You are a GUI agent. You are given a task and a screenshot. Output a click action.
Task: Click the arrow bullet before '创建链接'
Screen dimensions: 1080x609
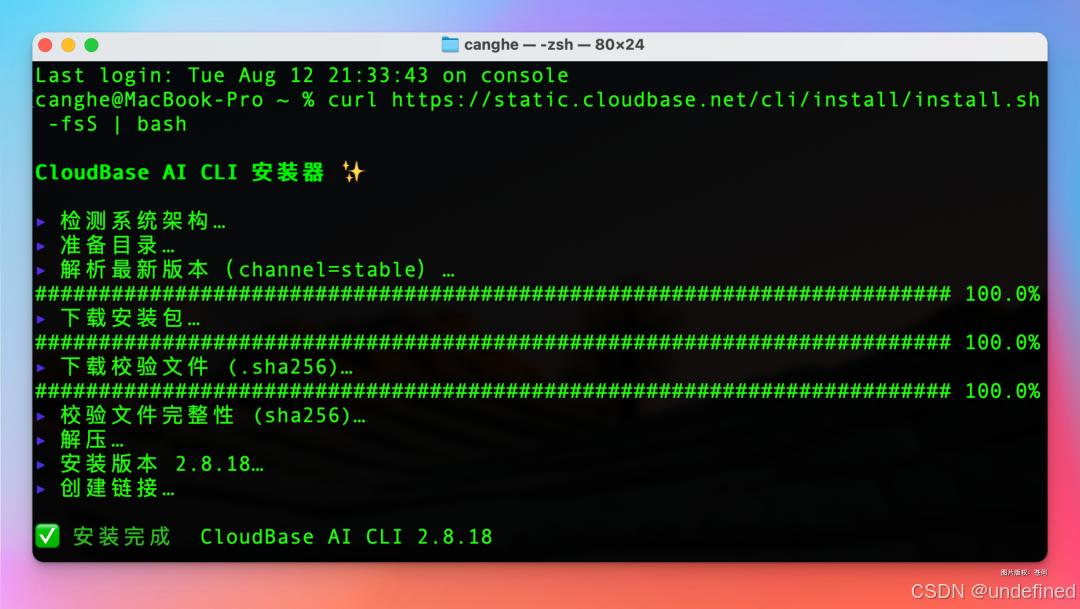tap(41, 489)
